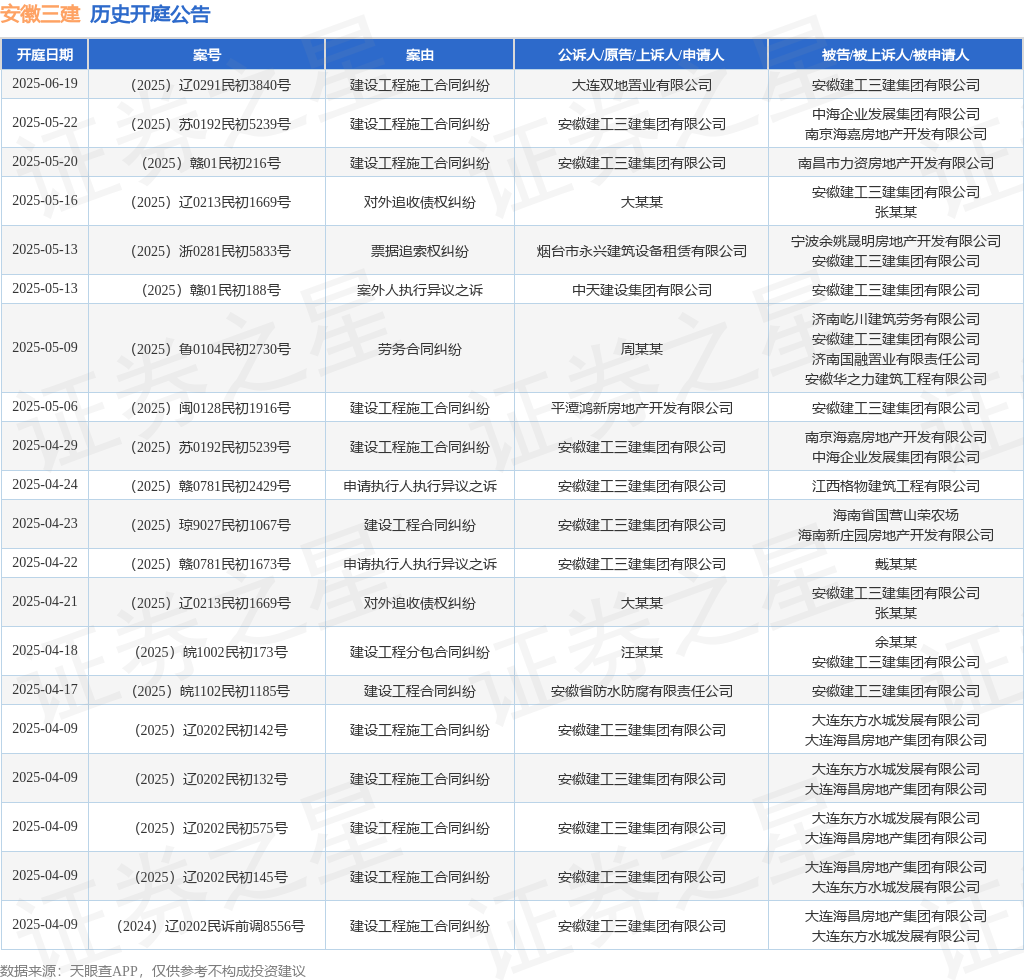Image resolution: width=1024 pixels, height=980 pixels.
Task: Click defendant 安徽华之力建筑工程有限公司
Action: (895, 379)
